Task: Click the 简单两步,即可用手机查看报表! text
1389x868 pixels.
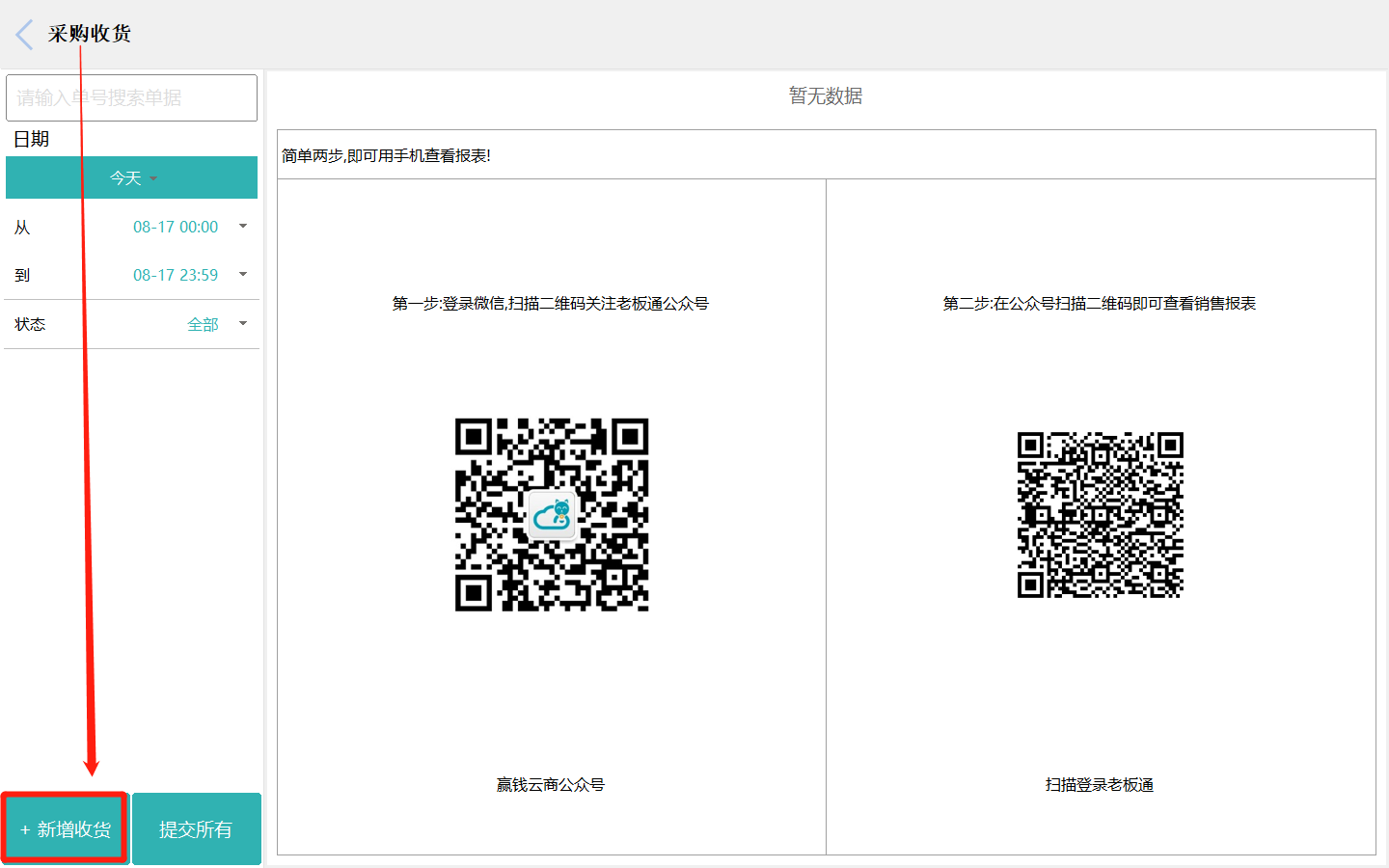Action: coord(387,155)
